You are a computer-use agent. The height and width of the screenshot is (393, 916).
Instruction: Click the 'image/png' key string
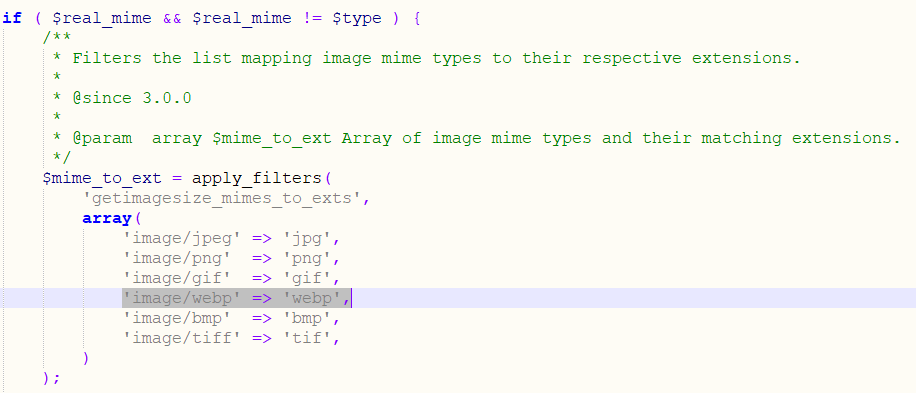pyautogui.click(x=177, y=258)
